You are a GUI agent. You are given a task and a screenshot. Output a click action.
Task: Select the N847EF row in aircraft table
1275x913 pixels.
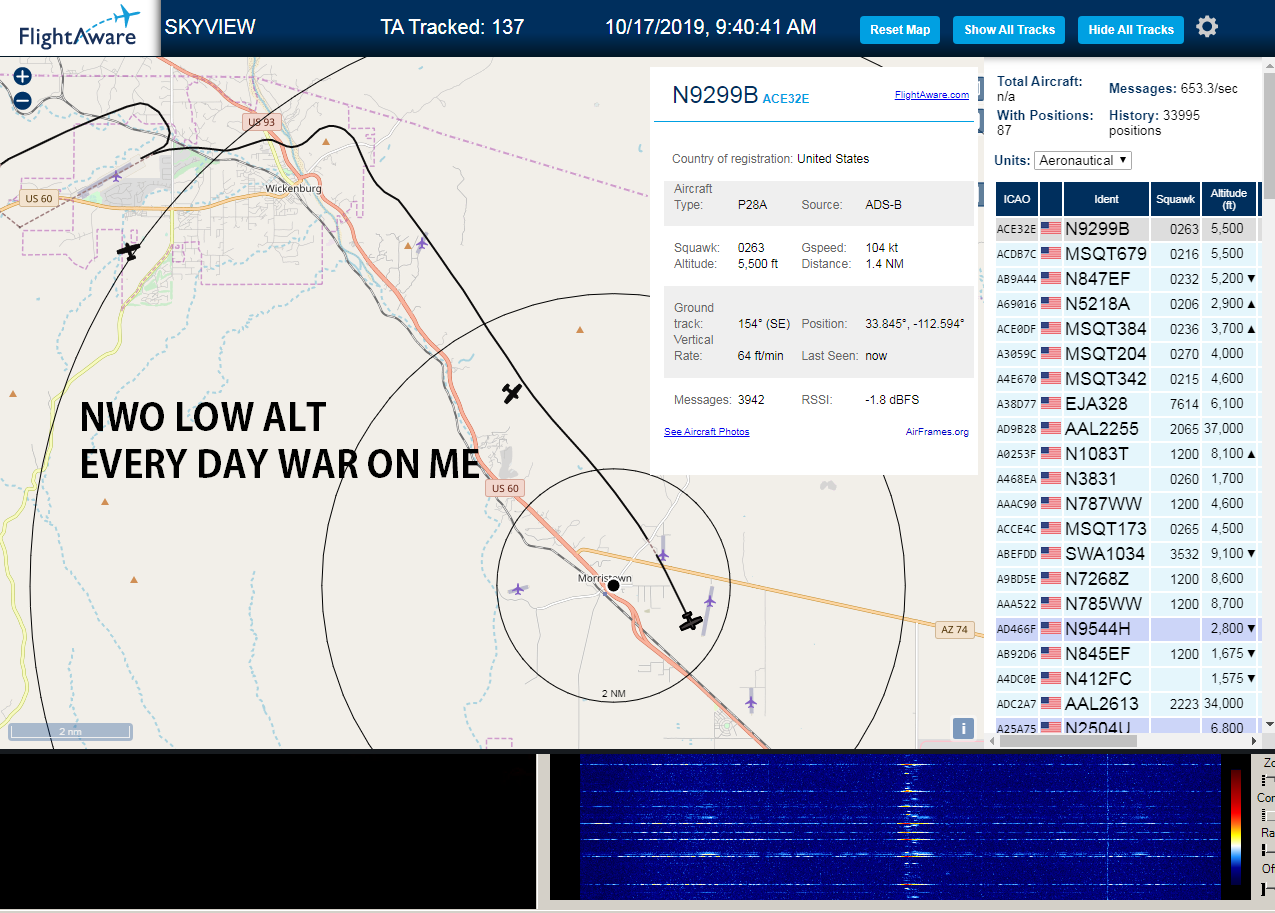(x=1127, y=278)
